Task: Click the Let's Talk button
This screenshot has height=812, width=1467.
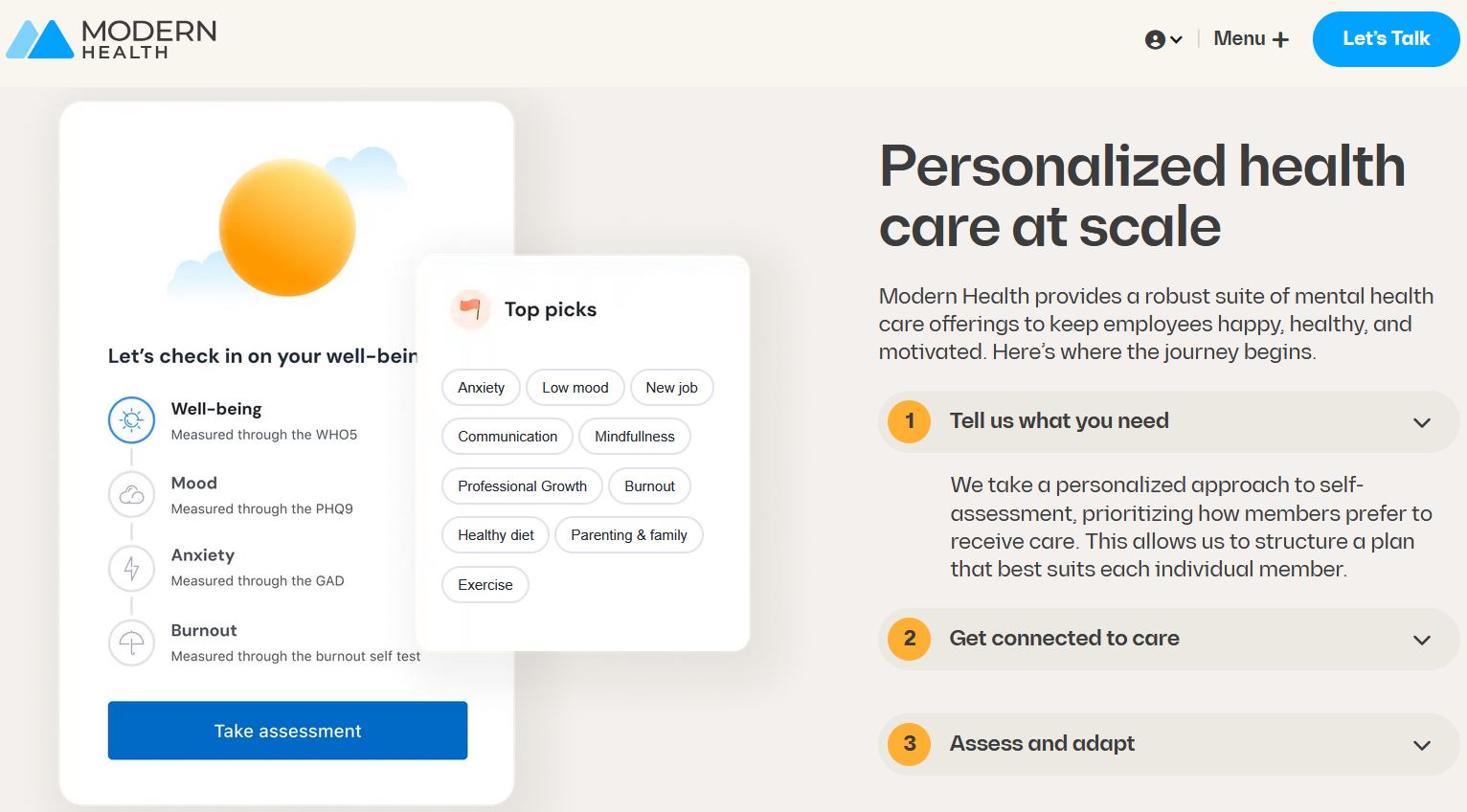Action: click(x=1386, y=38)
